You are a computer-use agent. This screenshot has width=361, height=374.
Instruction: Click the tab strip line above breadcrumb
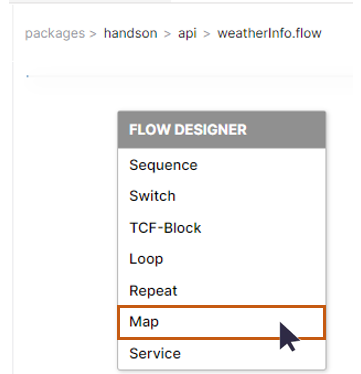coord(180,2)
